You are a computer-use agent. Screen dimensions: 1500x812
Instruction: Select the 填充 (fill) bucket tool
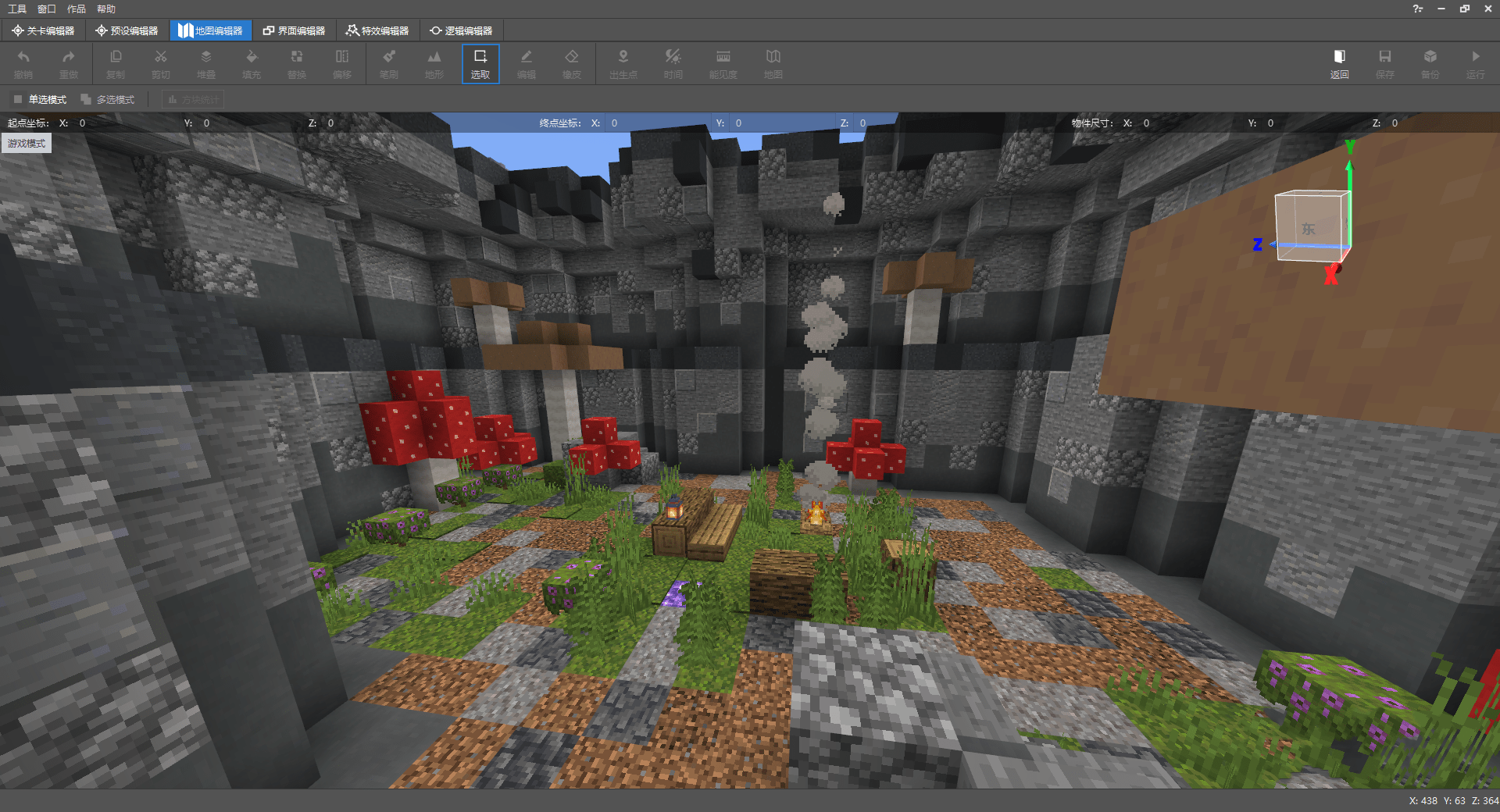[252, 64]
